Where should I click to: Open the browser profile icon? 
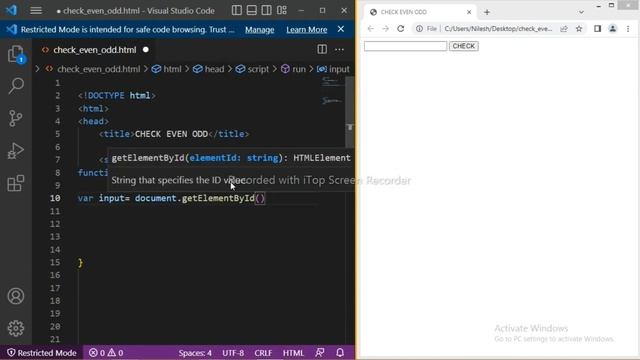pos(613,29)
